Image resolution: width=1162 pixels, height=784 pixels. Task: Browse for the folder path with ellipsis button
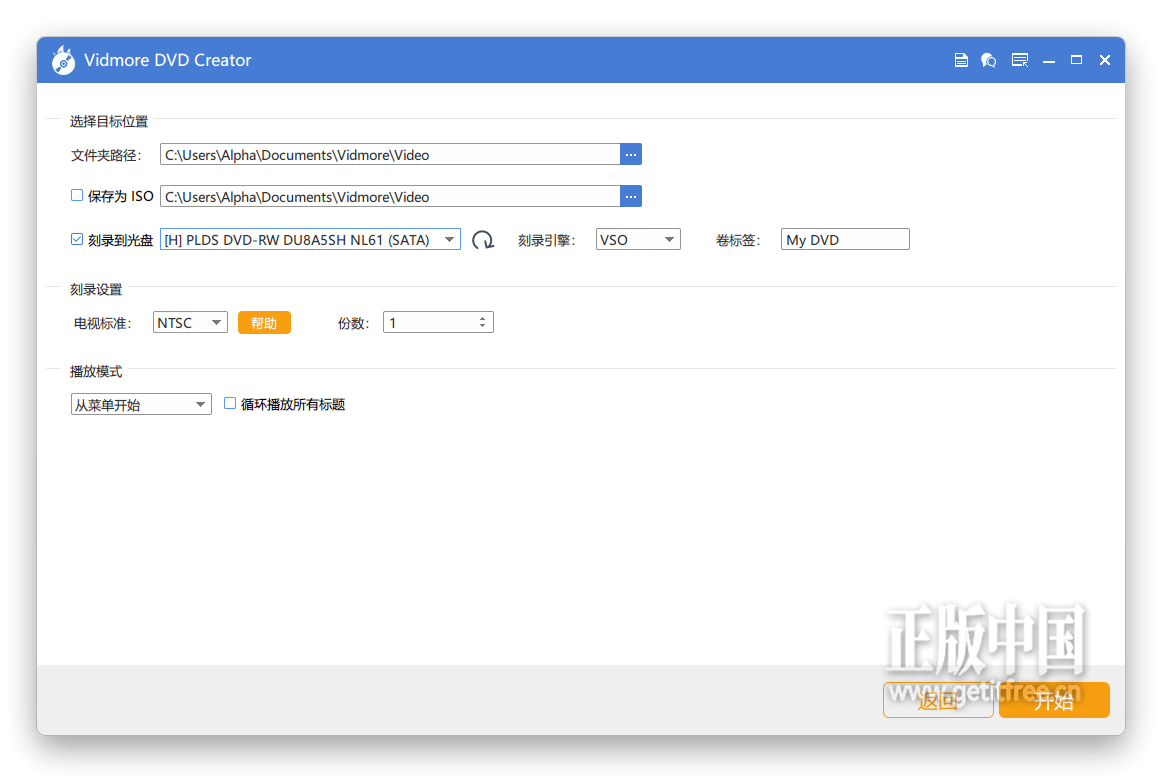pyautogui.click(x=631, y=154)
